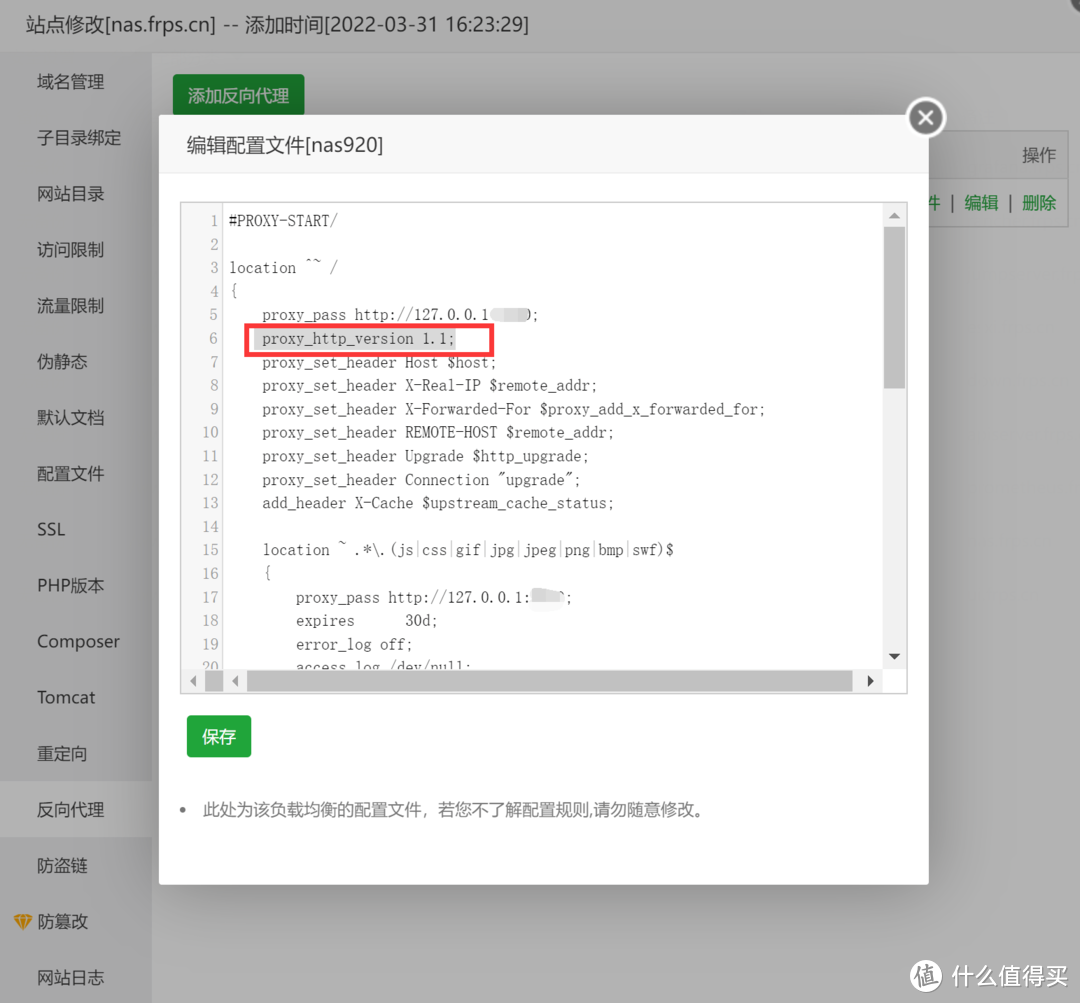Click the 'expires 30d' line
1080x1003 pixels.
366,621
